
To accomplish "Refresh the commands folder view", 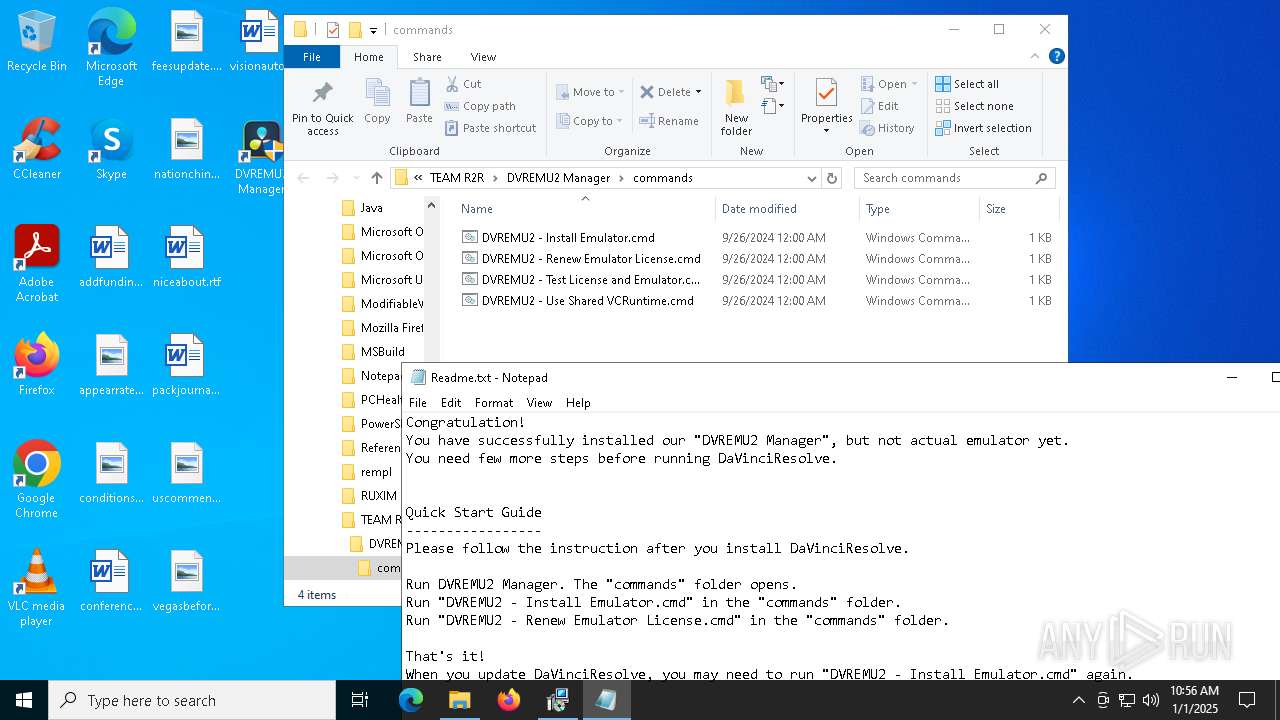I will tap(831, 178).
